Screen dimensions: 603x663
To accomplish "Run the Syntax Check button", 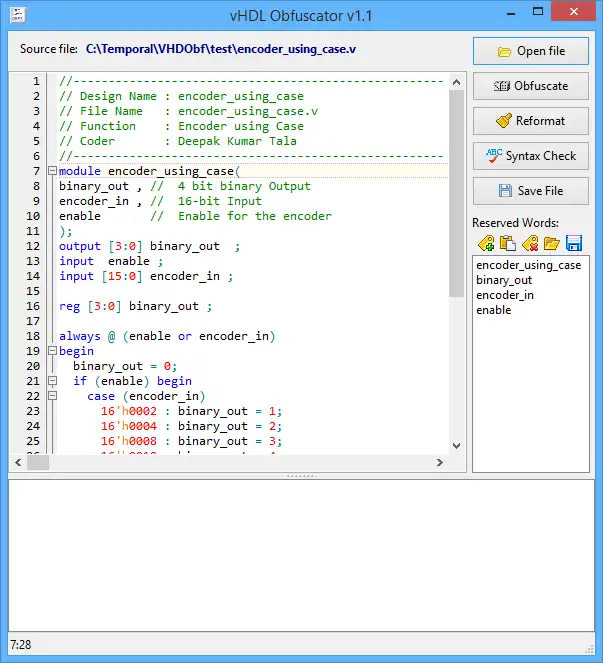I will tap(531, 156).
